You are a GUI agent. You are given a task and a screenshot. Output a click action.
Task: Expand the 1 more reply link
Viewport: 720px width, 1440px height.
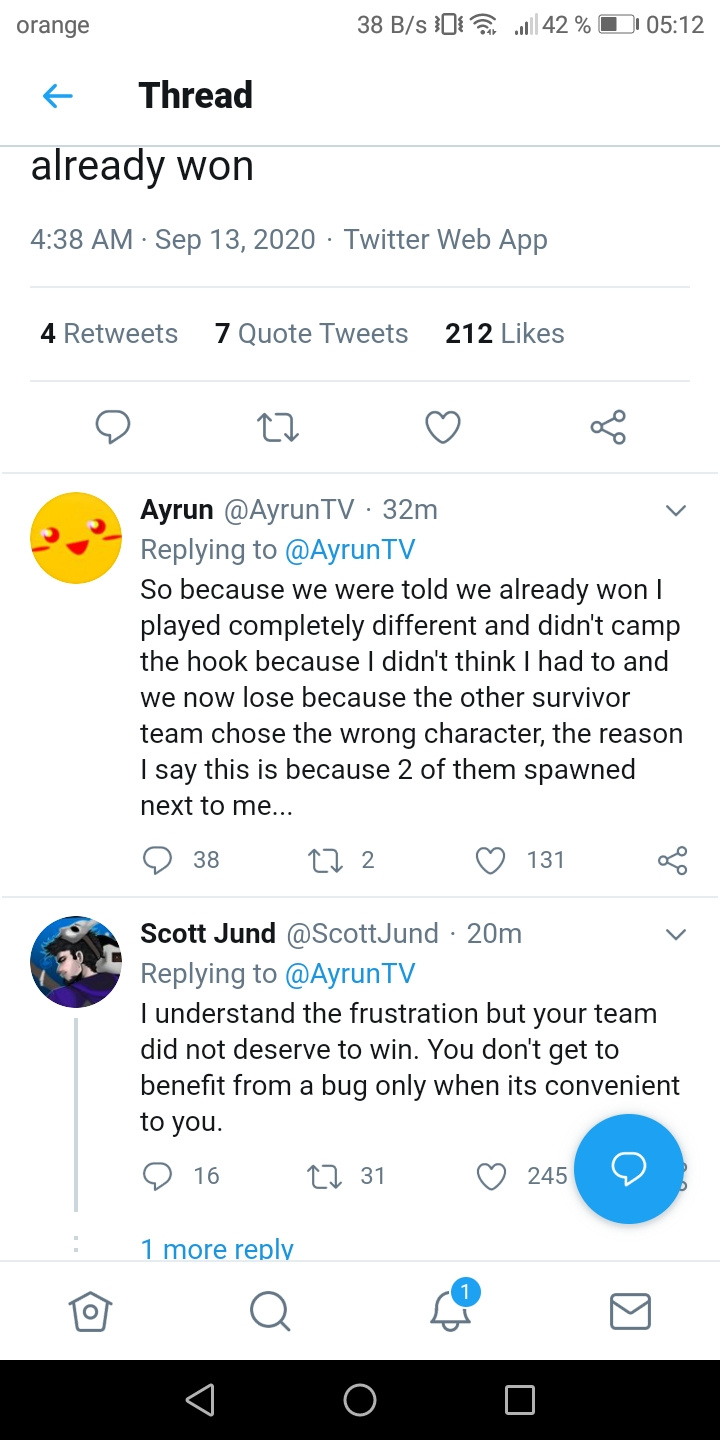pos(217,1249)
